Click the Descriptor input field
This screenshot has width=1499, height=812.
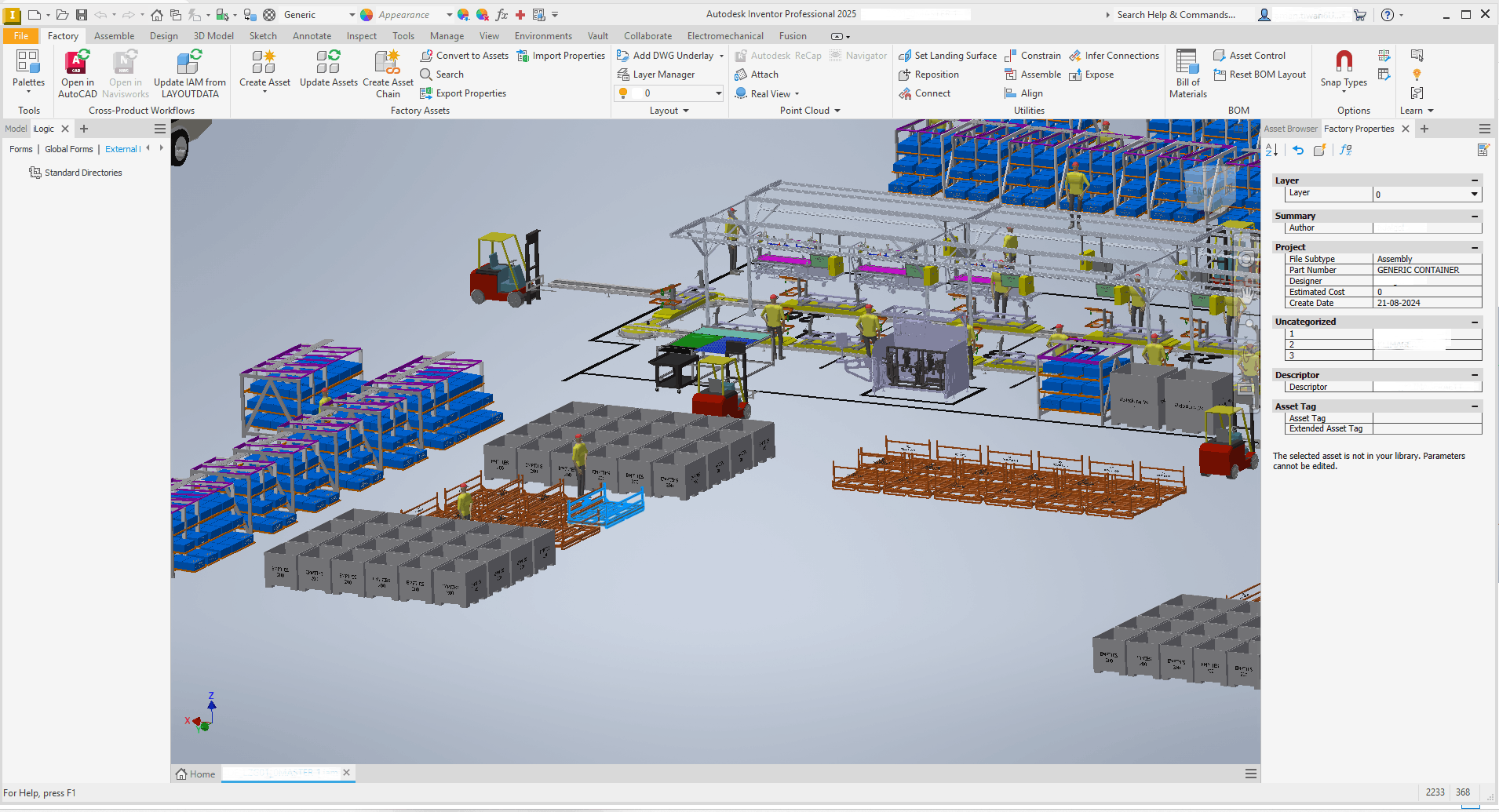point(1427,387)
